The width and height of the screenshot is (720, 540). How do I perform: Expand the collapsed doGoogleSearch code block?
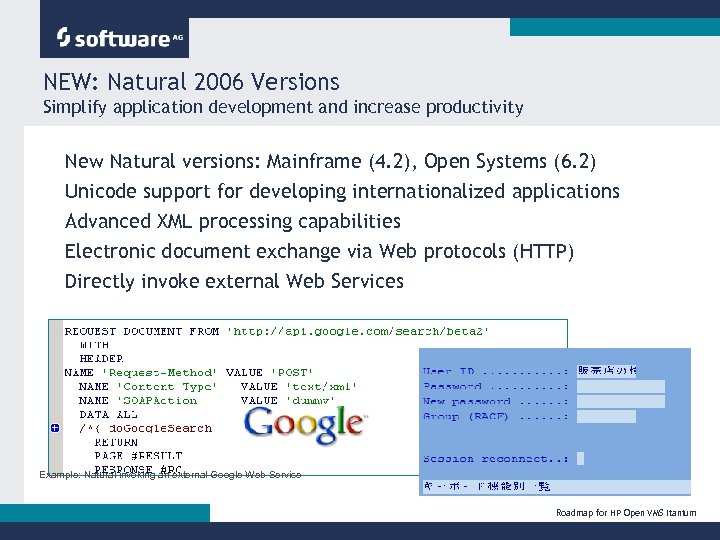pos(55,428)
